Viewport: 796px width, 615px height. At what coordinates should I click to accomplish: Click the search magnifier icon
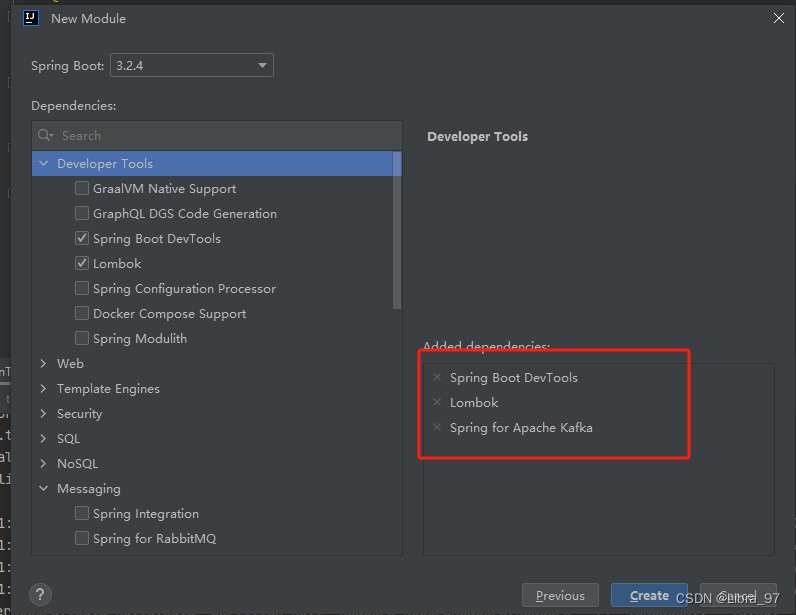(45, 135)
